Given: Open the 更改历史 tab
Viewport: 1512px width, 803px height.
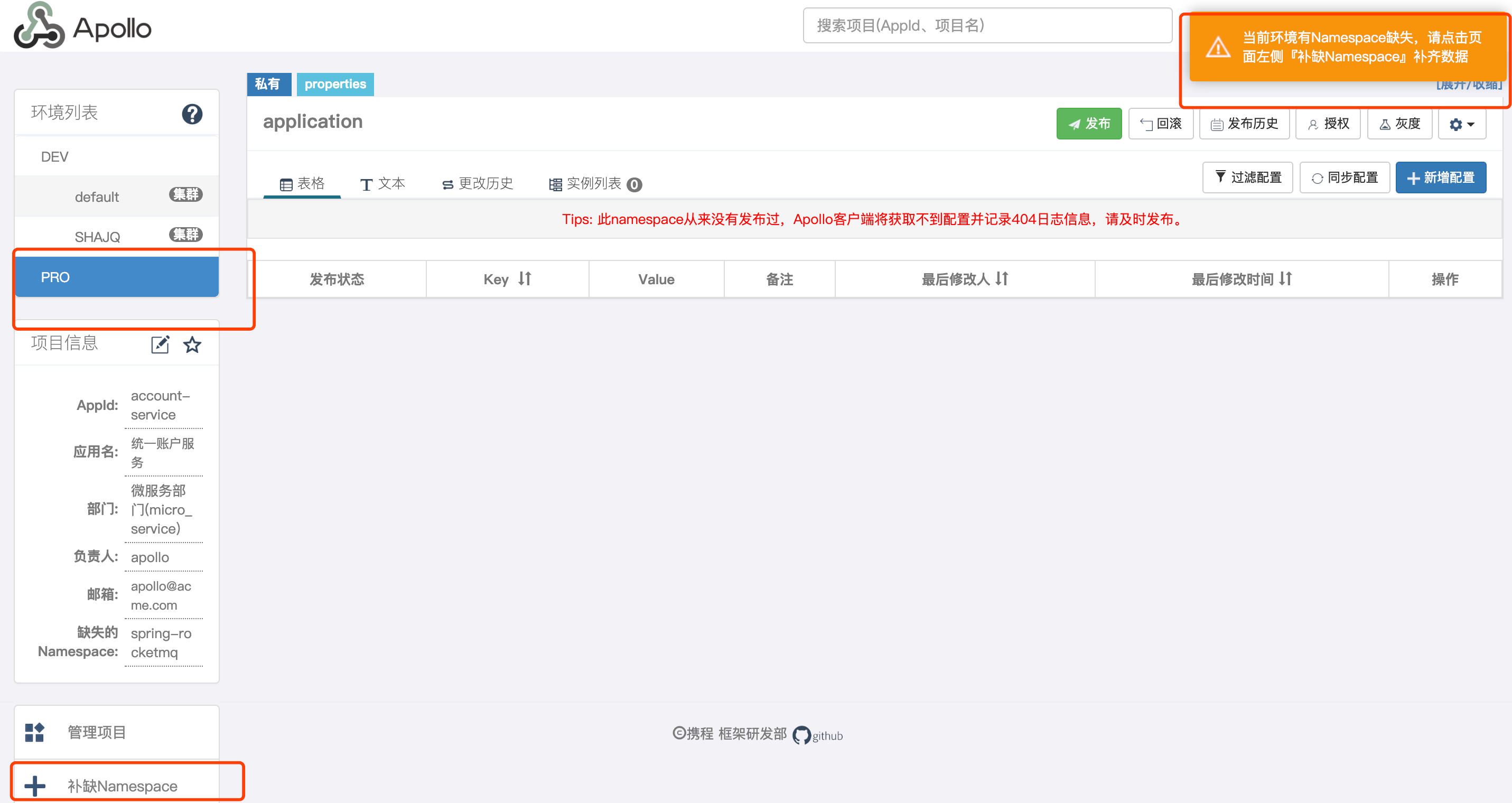Looking at the screenshot, I should tap(477, 184).
